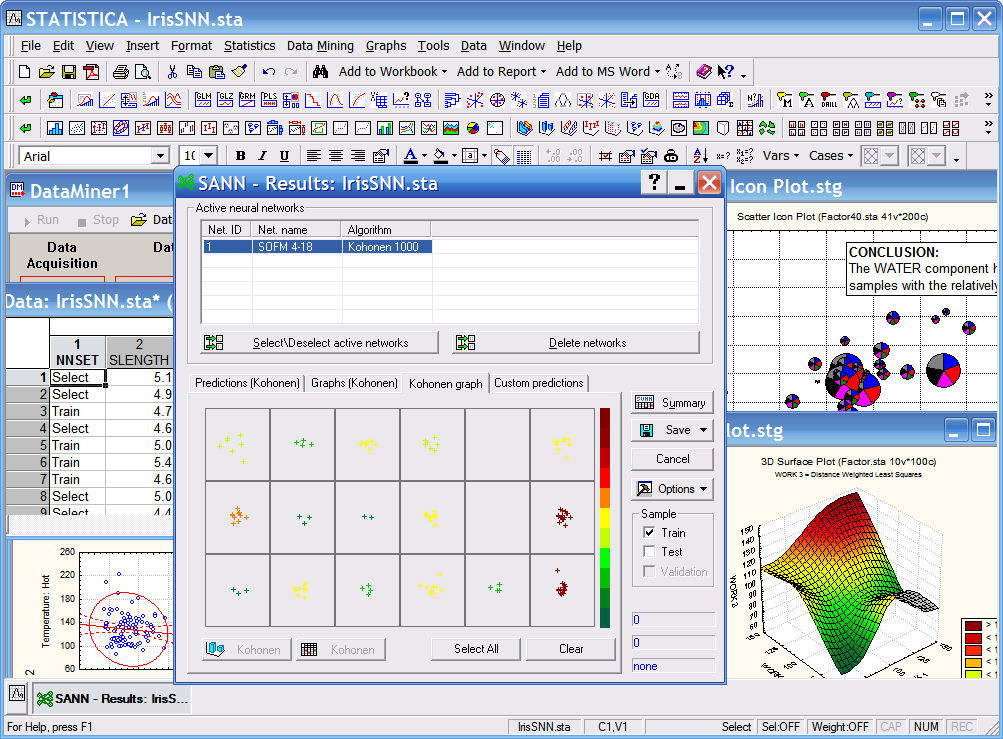
Task: Click the pie chart graph icon
Action: (x=473, y=128)
